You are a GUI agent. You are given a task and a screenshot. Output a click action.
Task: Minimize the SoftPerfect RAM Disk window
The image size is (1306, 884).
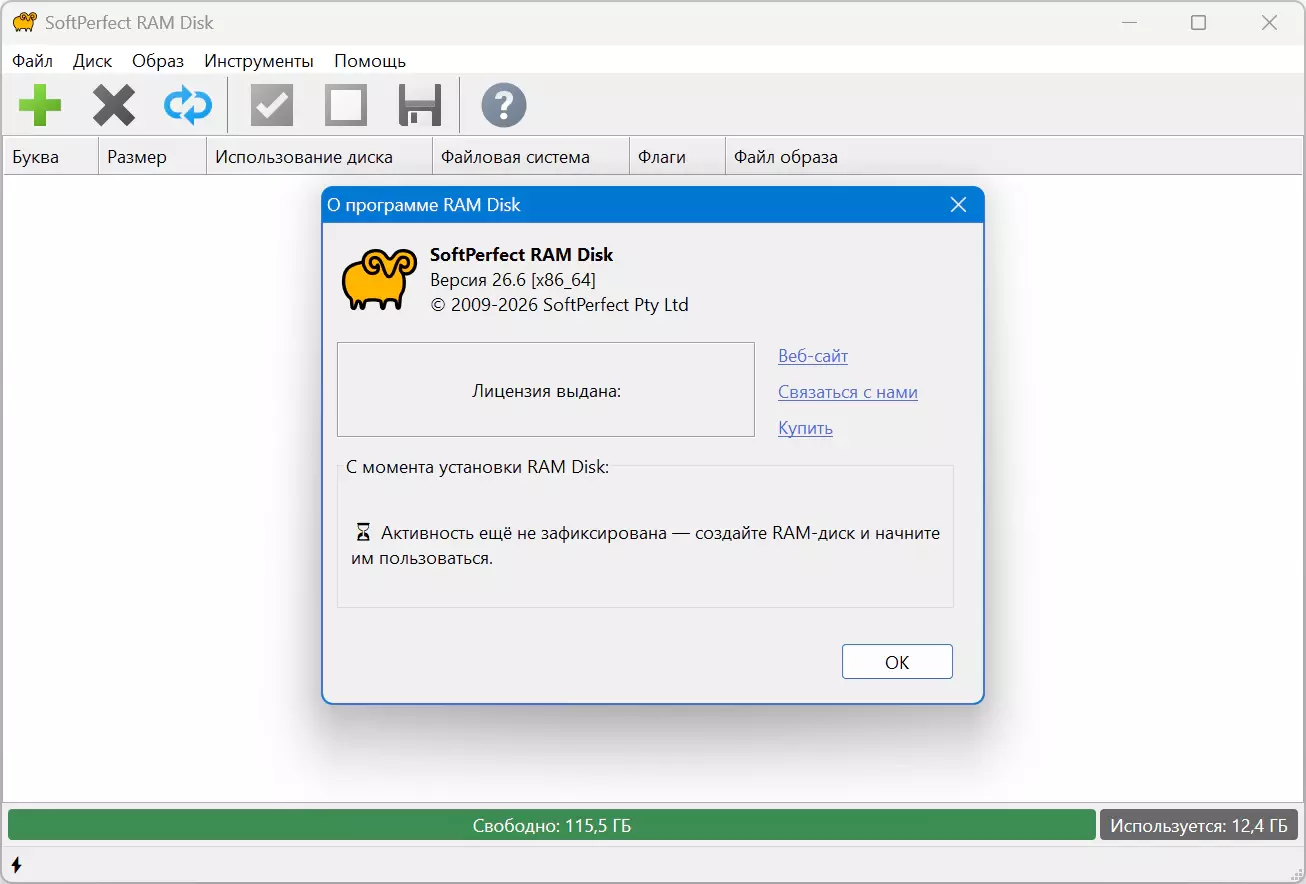1128,22
